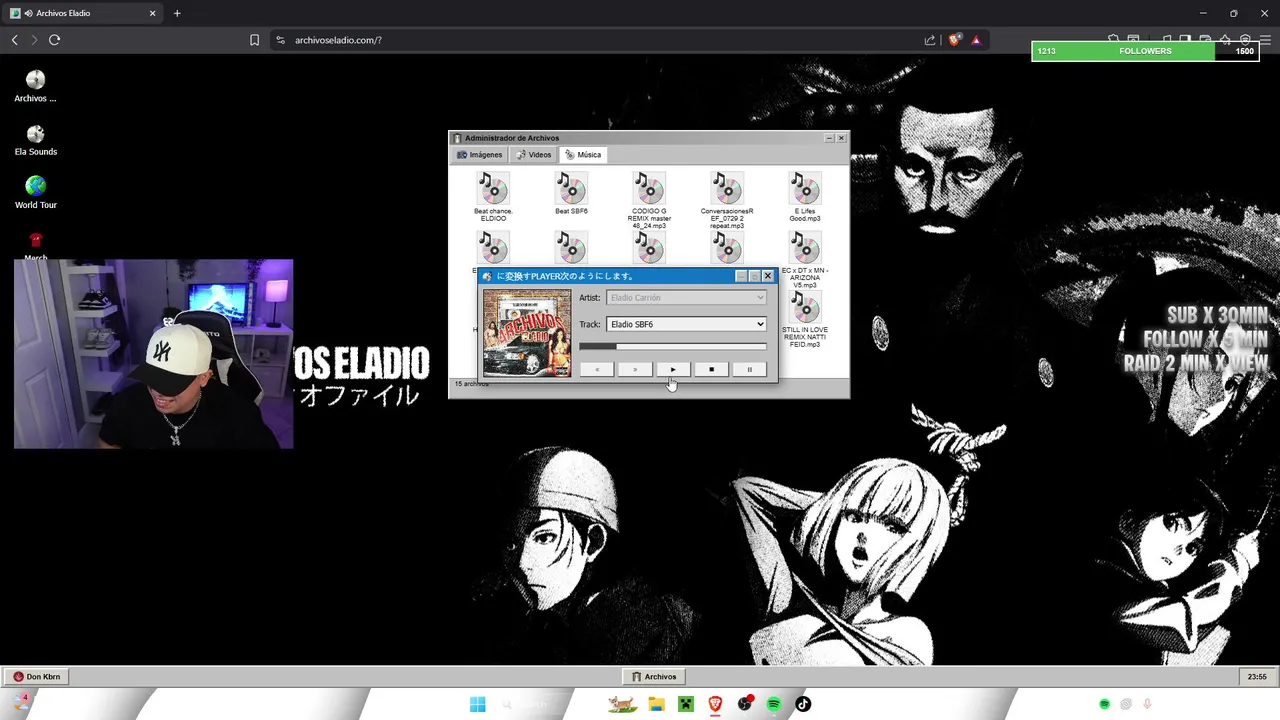Seek within the player progress bar

click(x=673, y=347)
